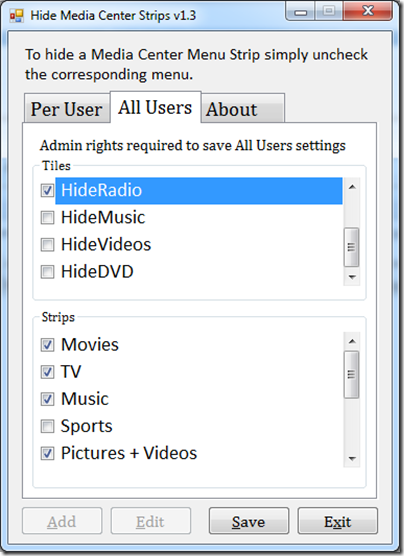Click the Exit button
This screenshot has width=404, height=556.
(337, 521)
